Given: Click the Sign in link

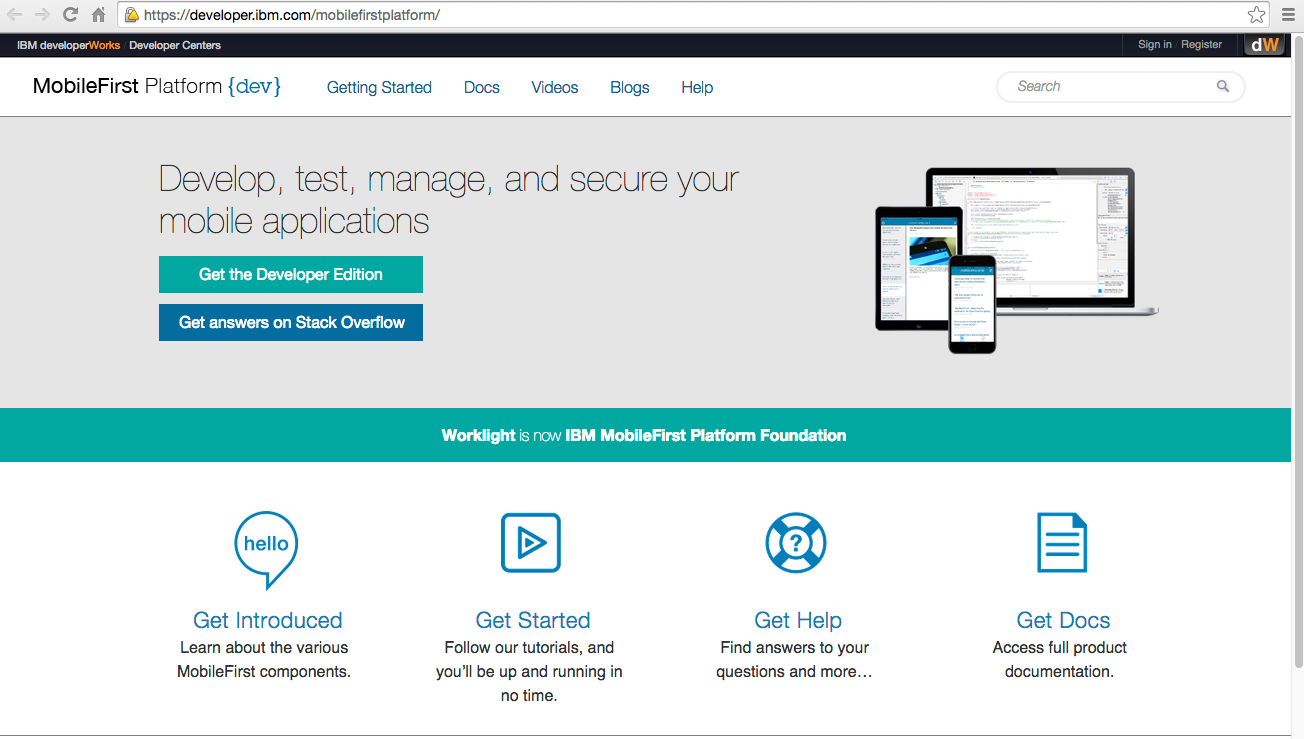Looking at the screenshot, I should click(1155, 45).
